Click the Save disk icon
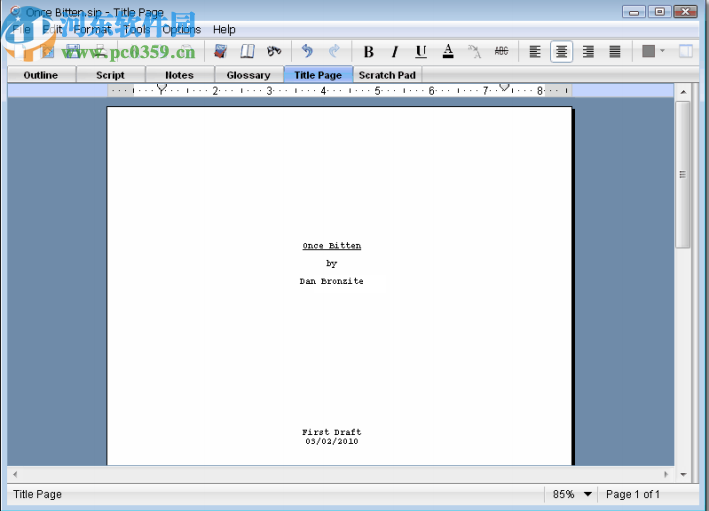Screen dimensions: 709x511 (73, 51)
